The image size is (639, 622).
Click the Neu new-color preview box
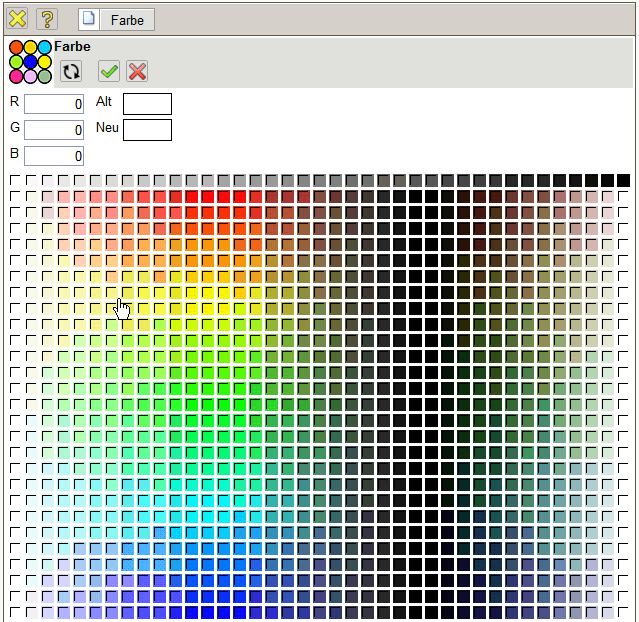coord(147,130)
